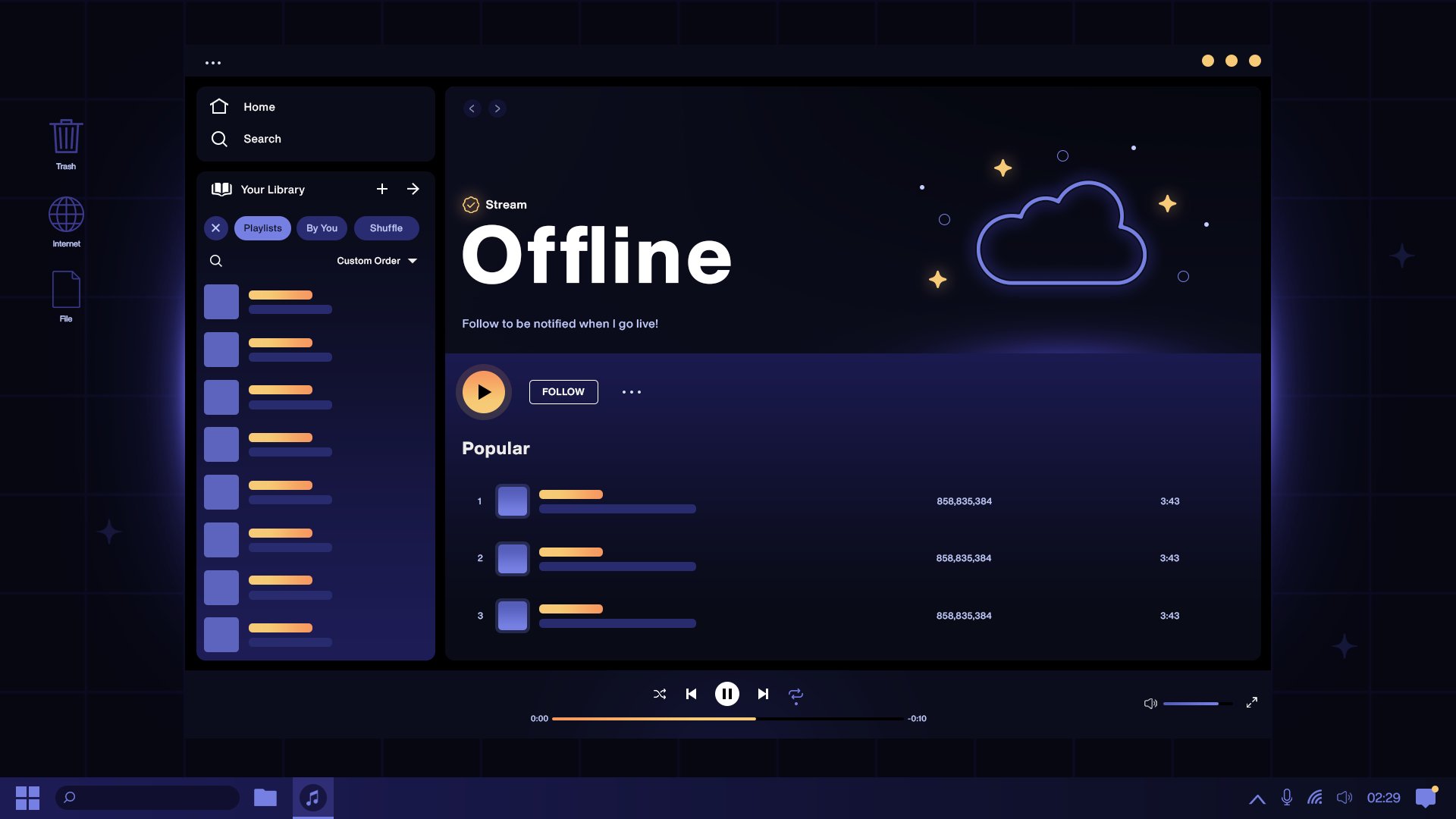Expand library with the right arrow
The width and height of the screenshot is (1456, 819).
413,189
